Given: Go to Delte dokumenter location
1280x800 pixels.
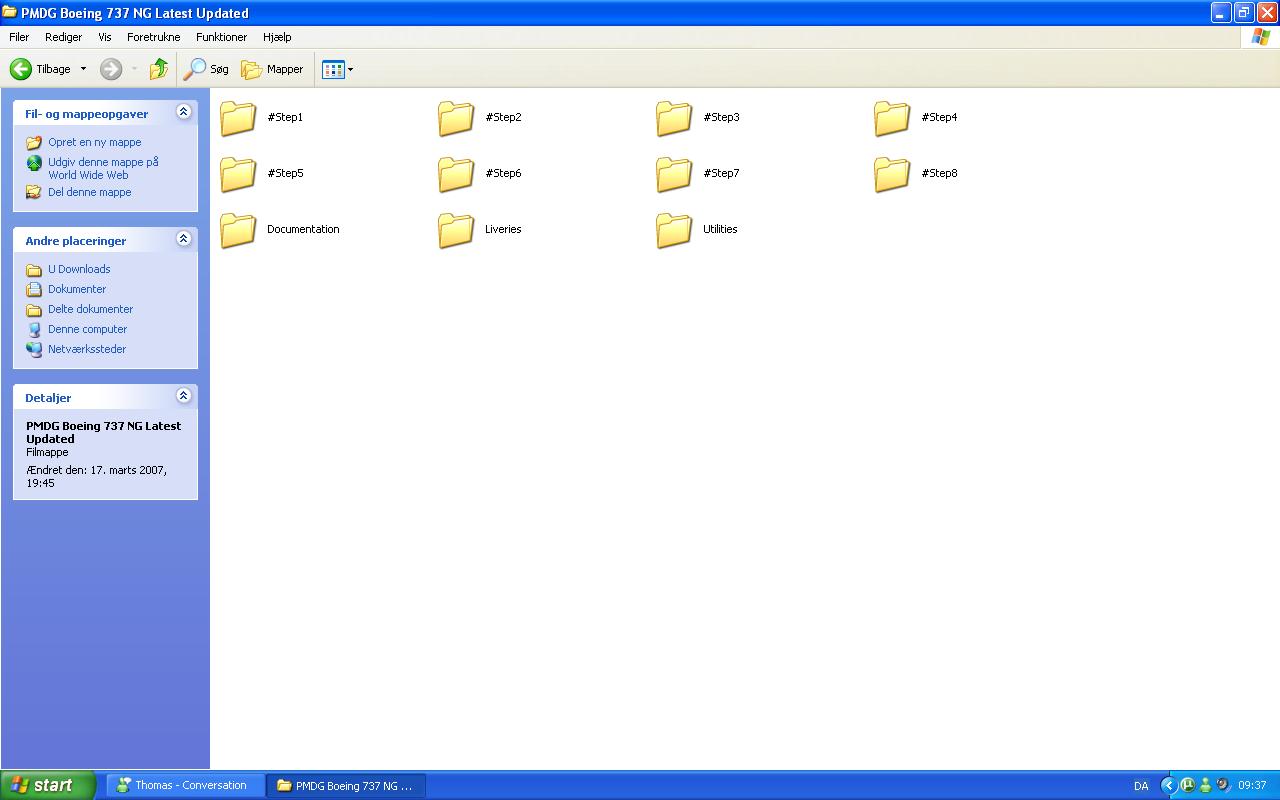Looking at the screenshot, I should [90, 309].
